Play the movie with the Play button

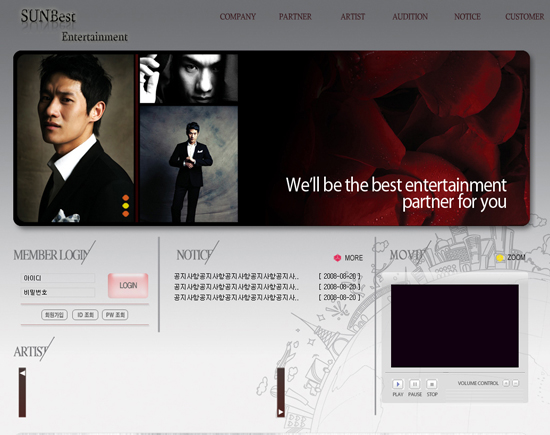(398, 384)
